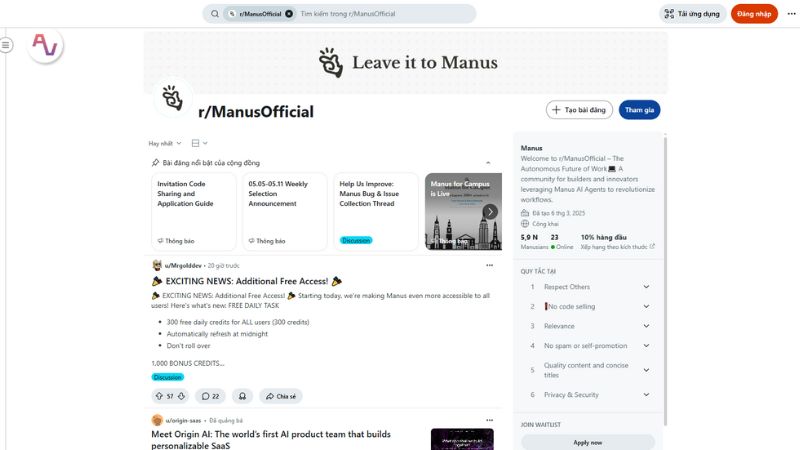
Task: Open the hamburger sidebar menu
Action: (x=6, y=45)
